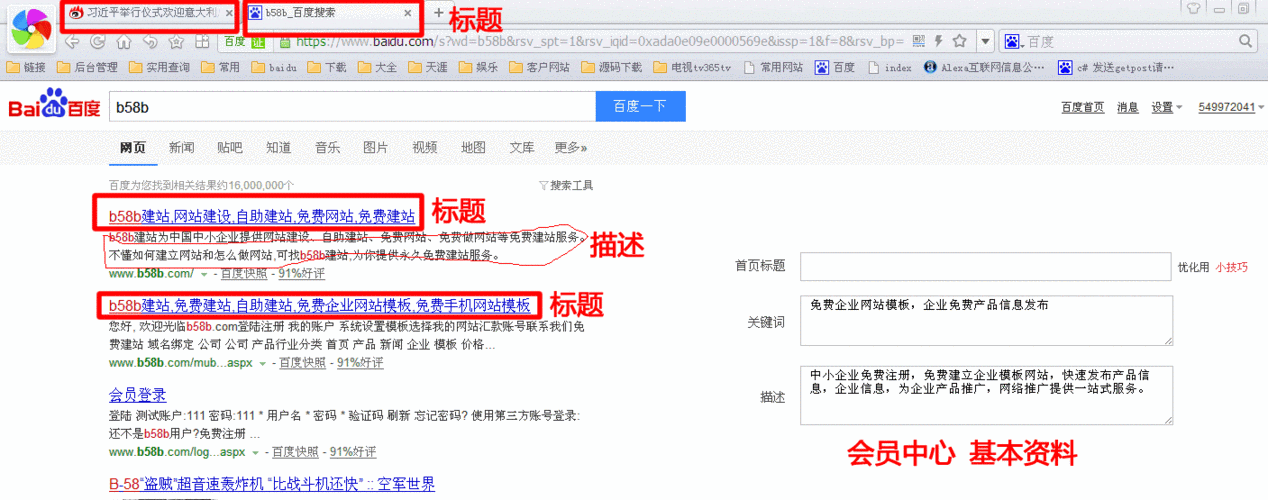Open the 电视tv365tv bookmarks folder
Screen dimensions: 1268x500
(x=691, y=68)
